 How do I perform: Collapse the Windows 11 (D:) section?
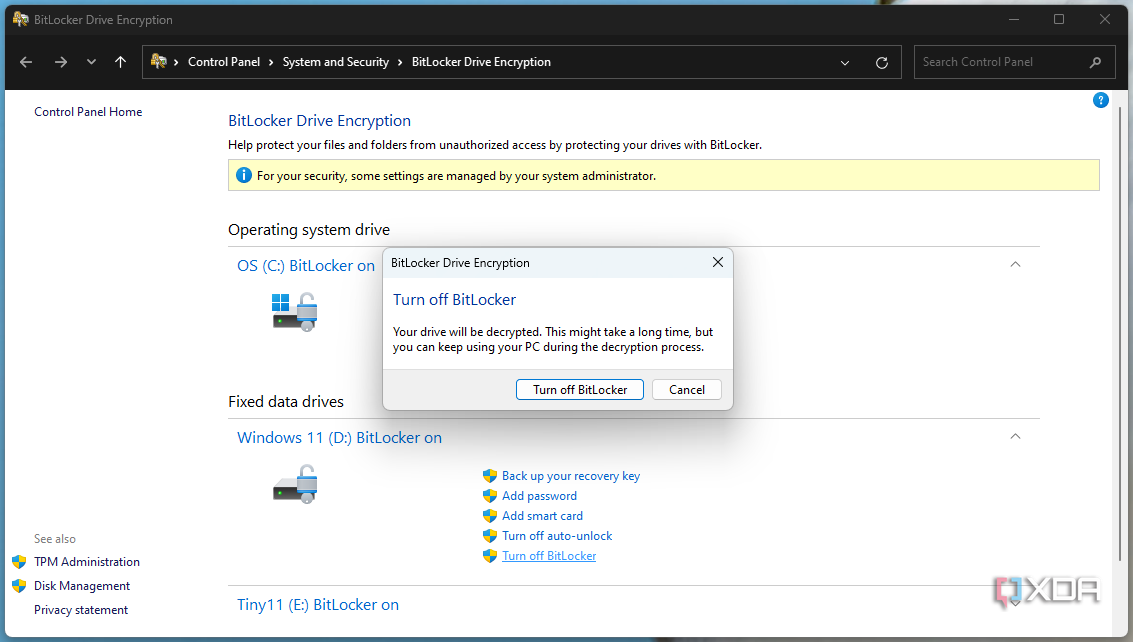click(x=1015, y=437)
